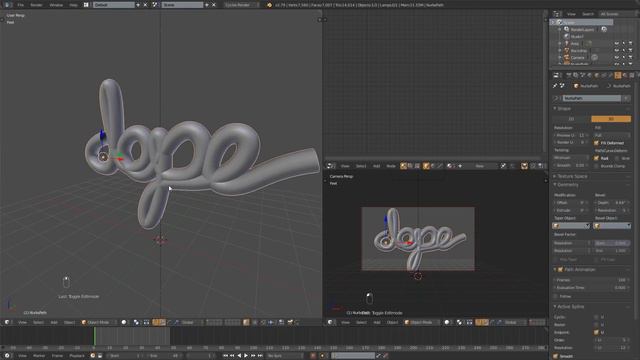The image size is (640, 360).
Task: Open the File menu in top bar
Action: [x=20, y=5]
